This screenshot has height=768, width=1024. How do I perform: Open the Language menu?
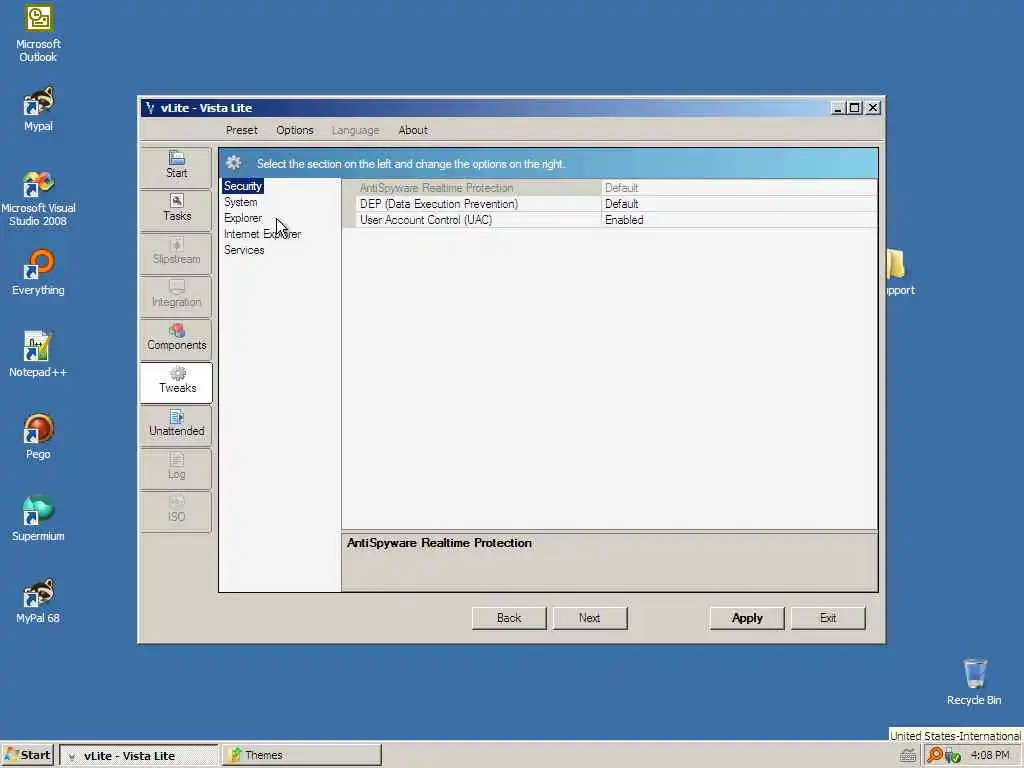[x=355, y=130]
